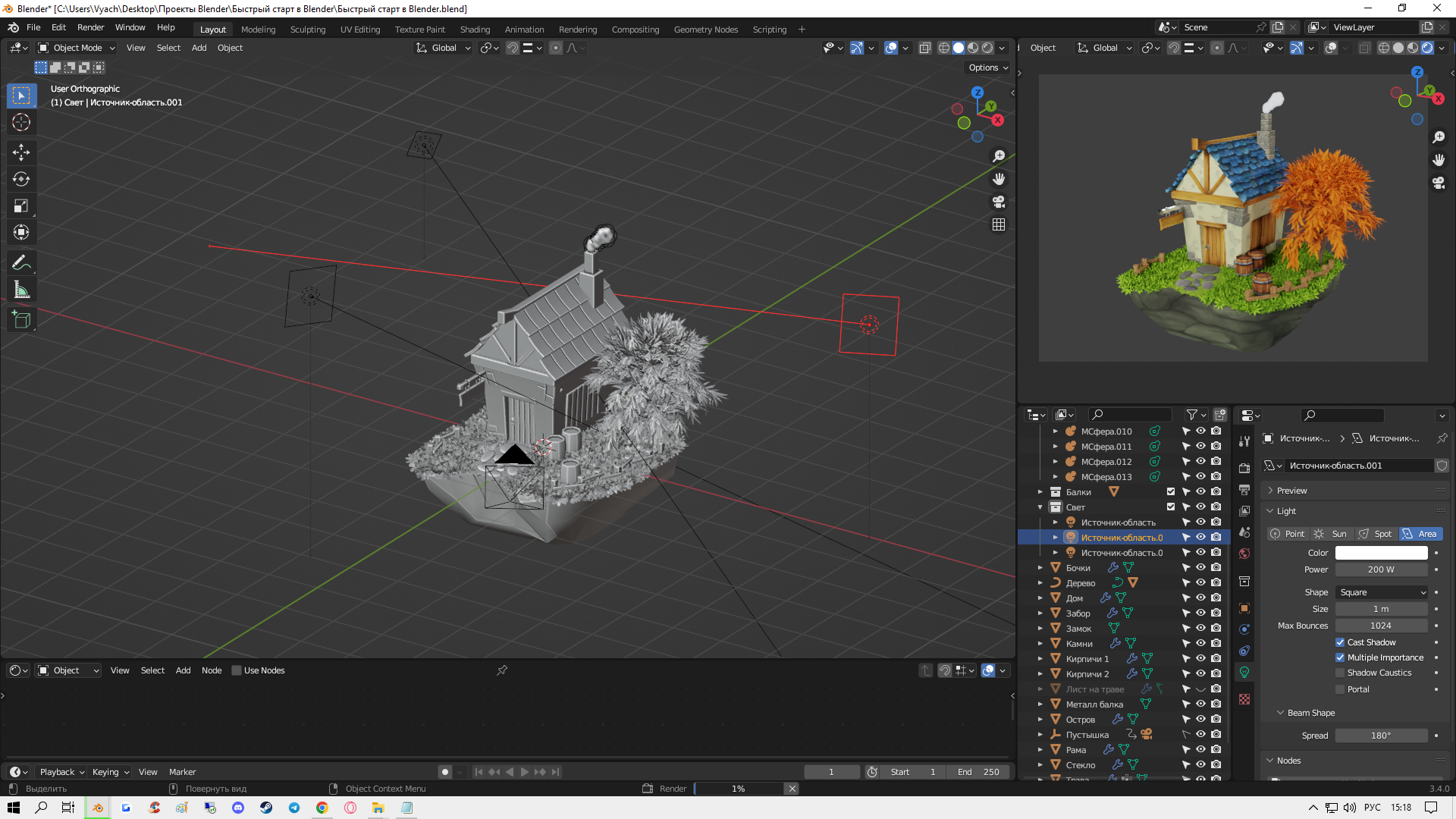
Task: Switch to the Shading workspace tab
Action: pos(475,30)
